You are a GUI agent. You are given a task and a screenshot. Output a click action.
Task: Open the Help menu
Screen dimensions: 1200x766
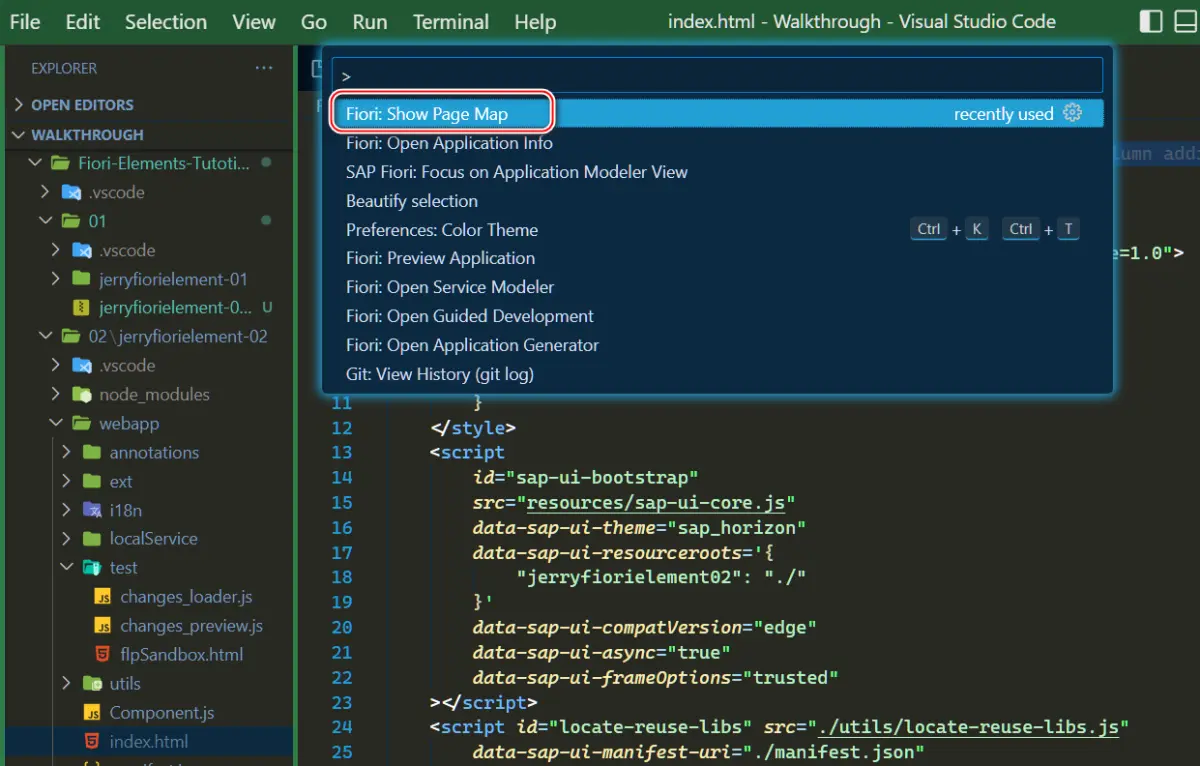click(x=535, y=21)
